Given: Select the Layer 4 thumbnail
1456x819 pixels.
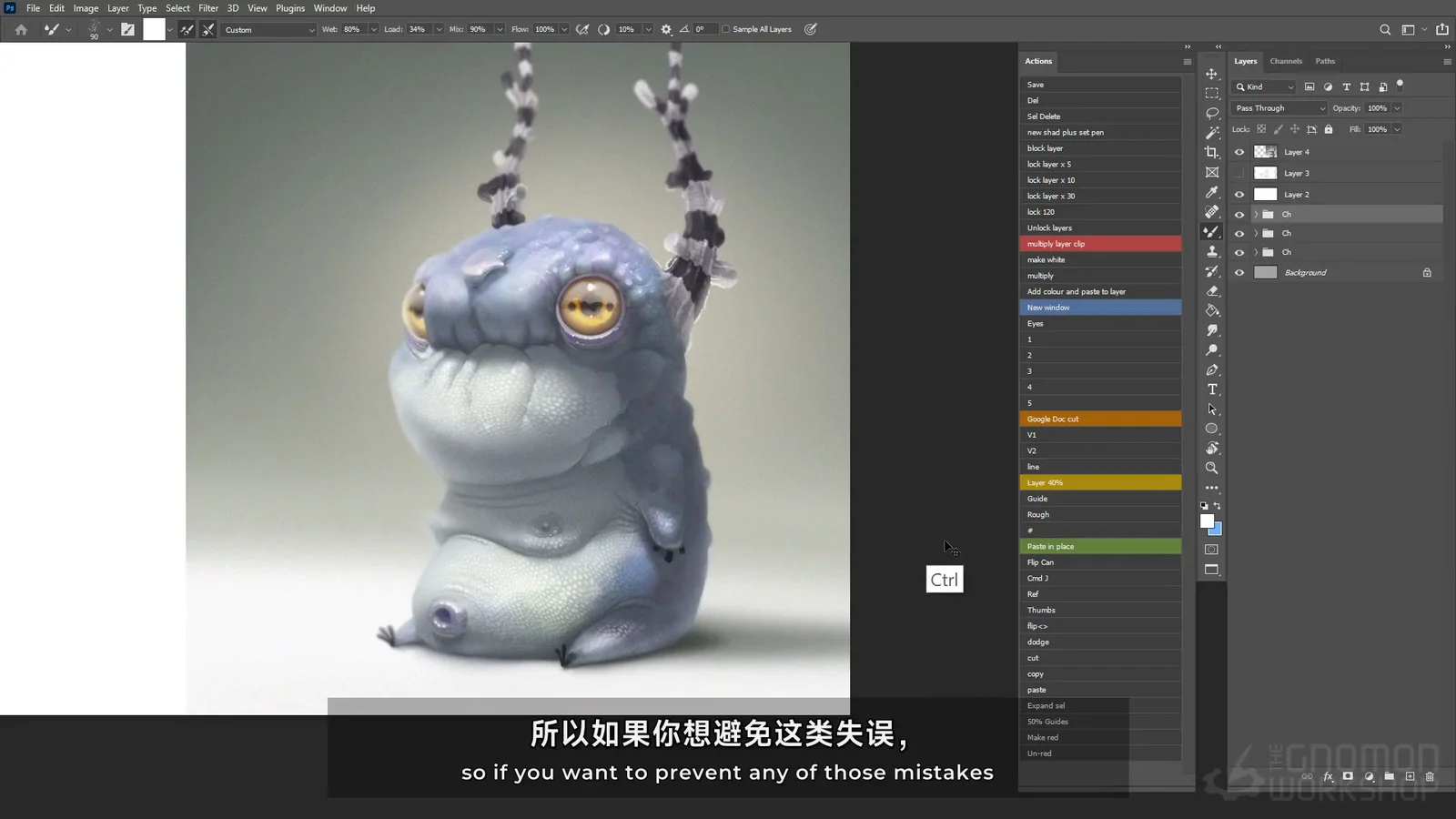Looking at the screenshot, I should [x=1265, y=152].
